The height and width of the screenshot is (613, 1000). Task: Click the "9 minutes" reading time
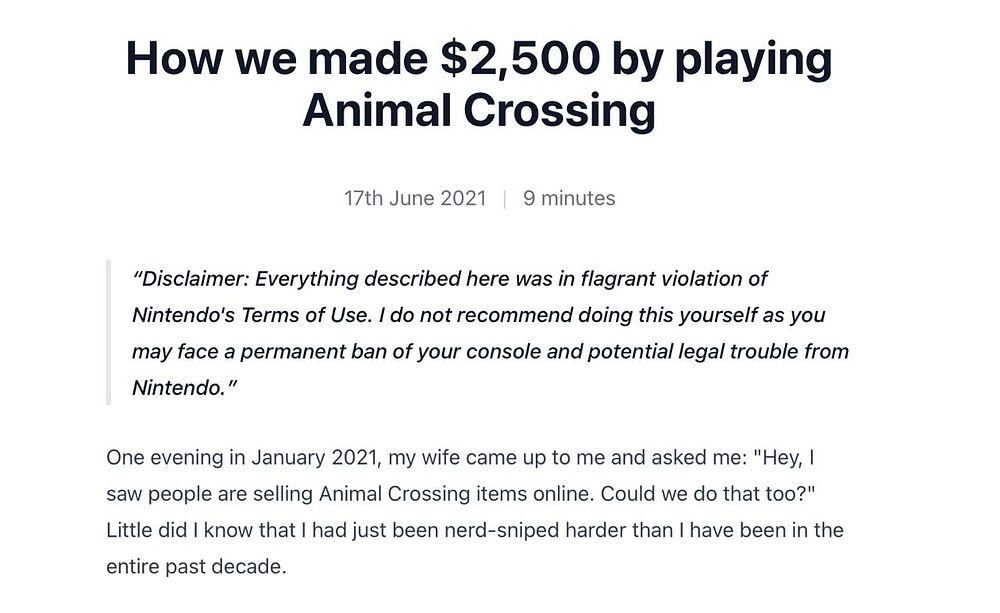[569, 198]
